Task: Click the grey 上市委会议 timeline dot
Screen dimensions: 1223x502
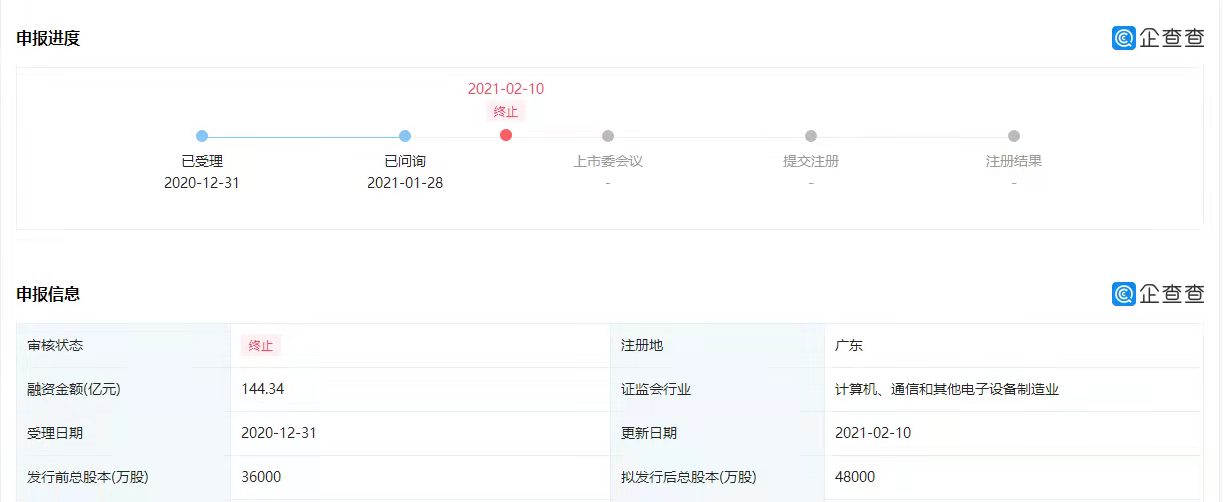Action: pos(608,136)
